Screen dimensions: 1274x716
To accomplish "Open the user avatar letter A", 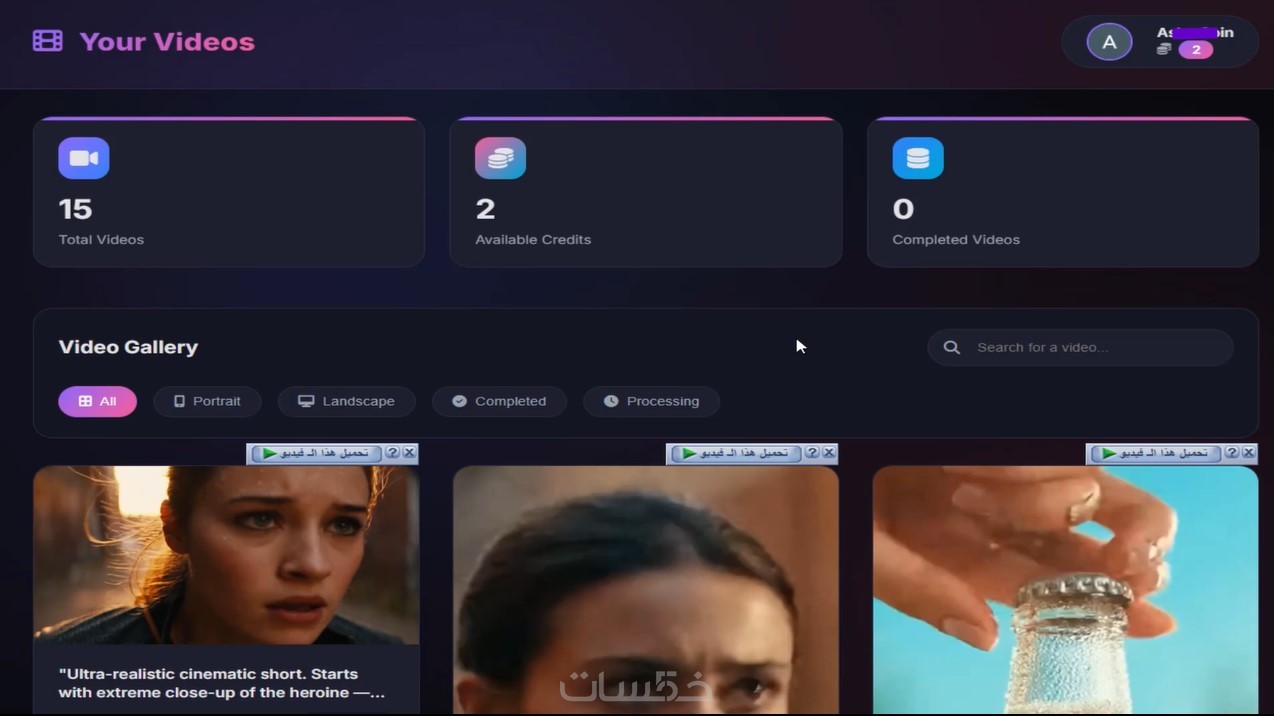I will (x=1109, y=42).
